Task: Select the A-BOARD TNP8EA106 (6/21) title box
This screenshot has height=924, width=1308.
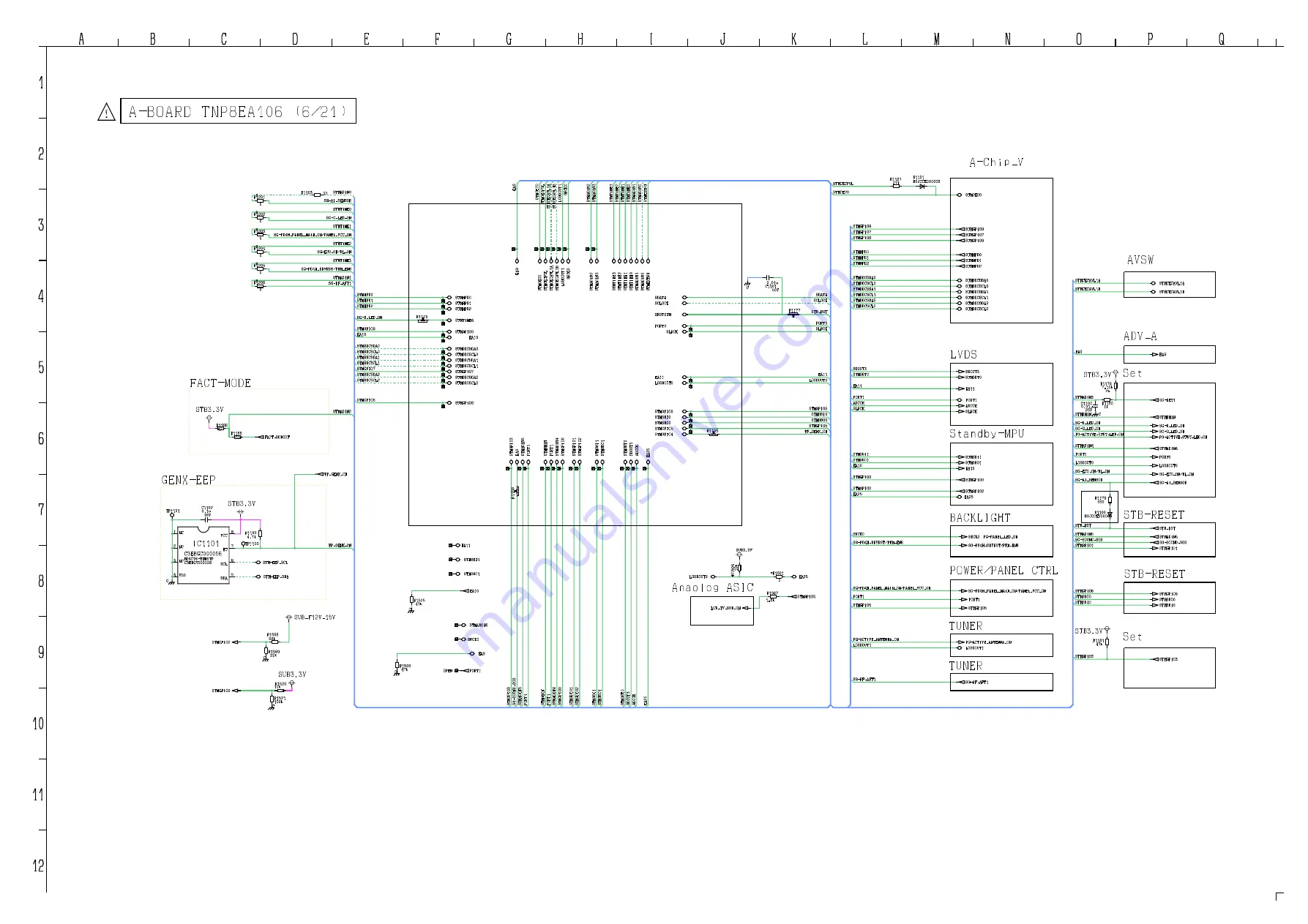Action: click(238, 111)
